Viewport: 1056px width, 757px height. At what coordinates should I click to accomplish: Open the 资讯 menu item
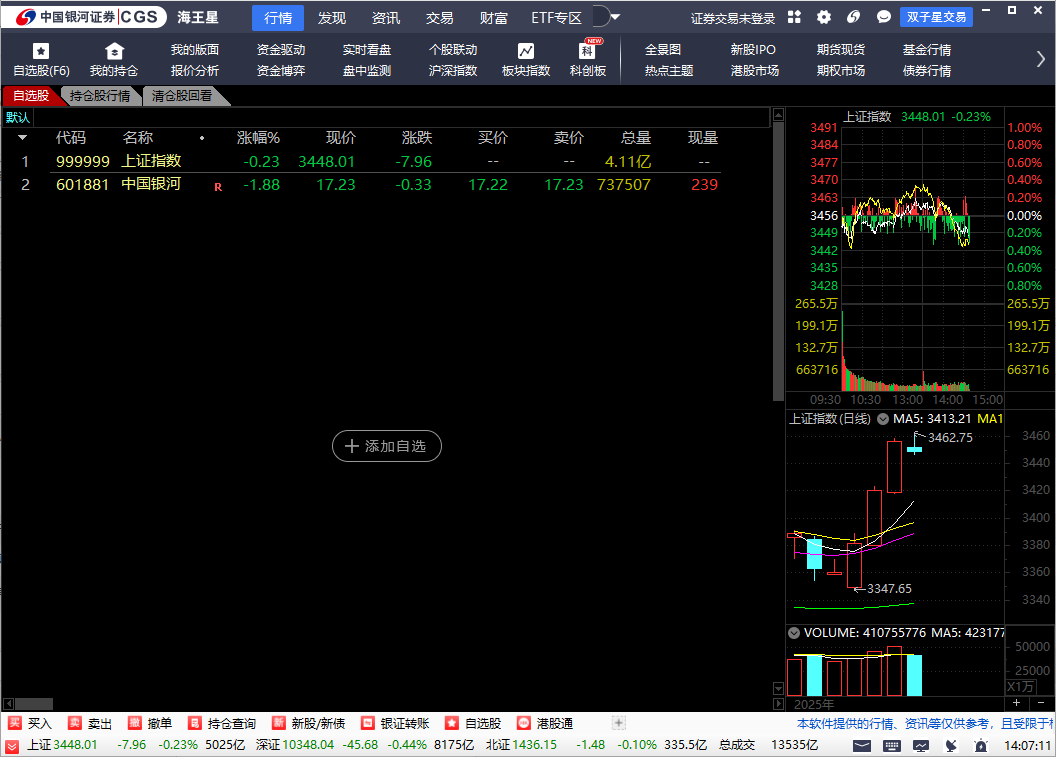tap(386, 17)
